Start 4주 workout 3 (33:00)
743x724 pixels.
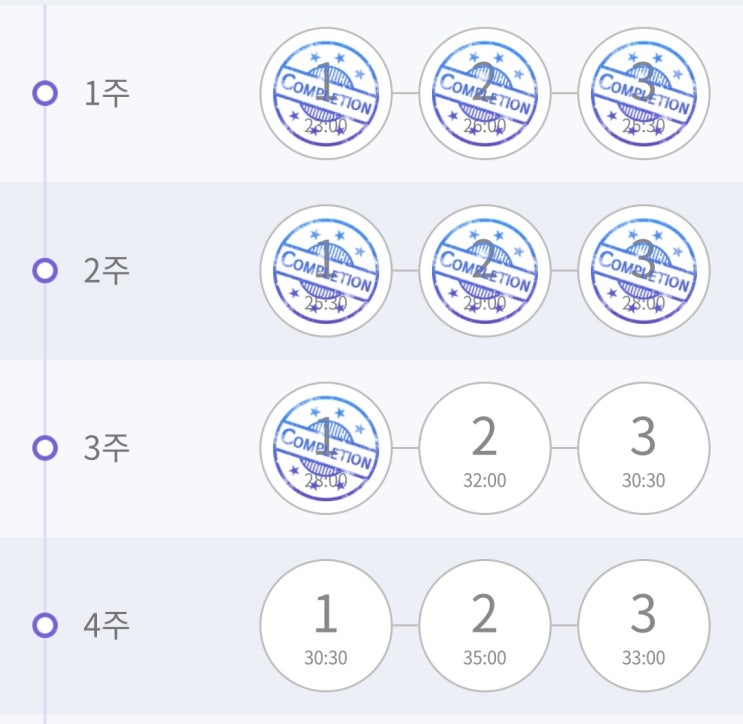point(643,625)
